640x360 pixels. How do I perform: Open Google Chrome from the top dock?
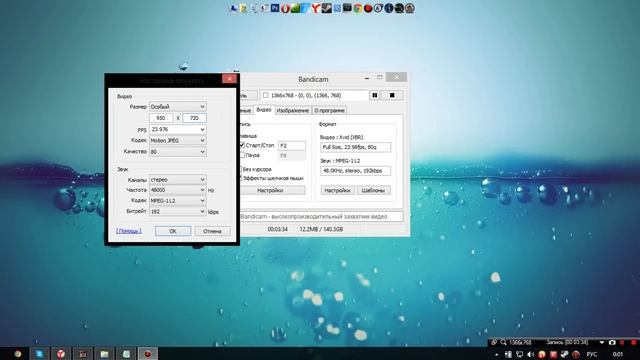tap(357, 8)
